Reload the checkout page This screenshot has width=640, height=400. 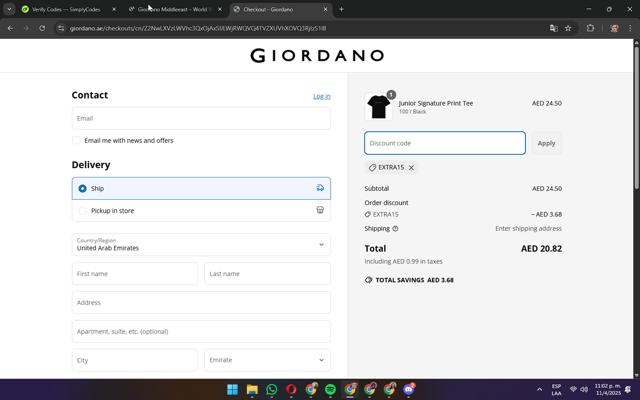pos(42,28)
